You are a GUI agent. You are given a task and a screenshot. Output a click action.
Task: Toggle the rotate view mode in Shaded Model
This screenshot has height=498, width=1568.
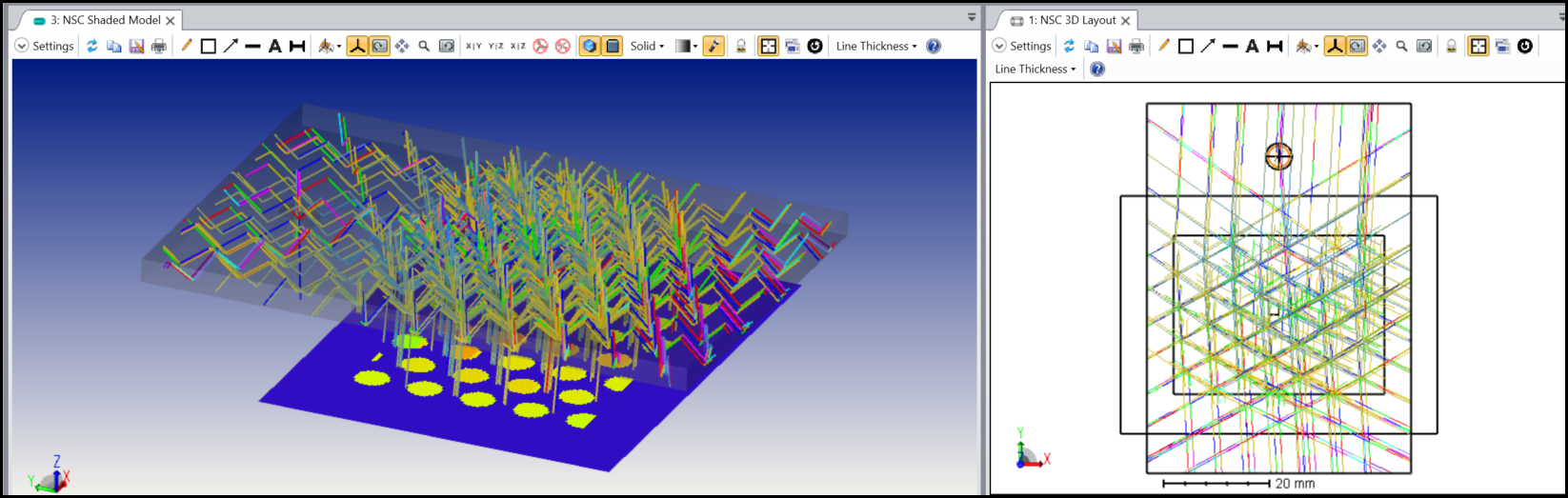(379, 46)
